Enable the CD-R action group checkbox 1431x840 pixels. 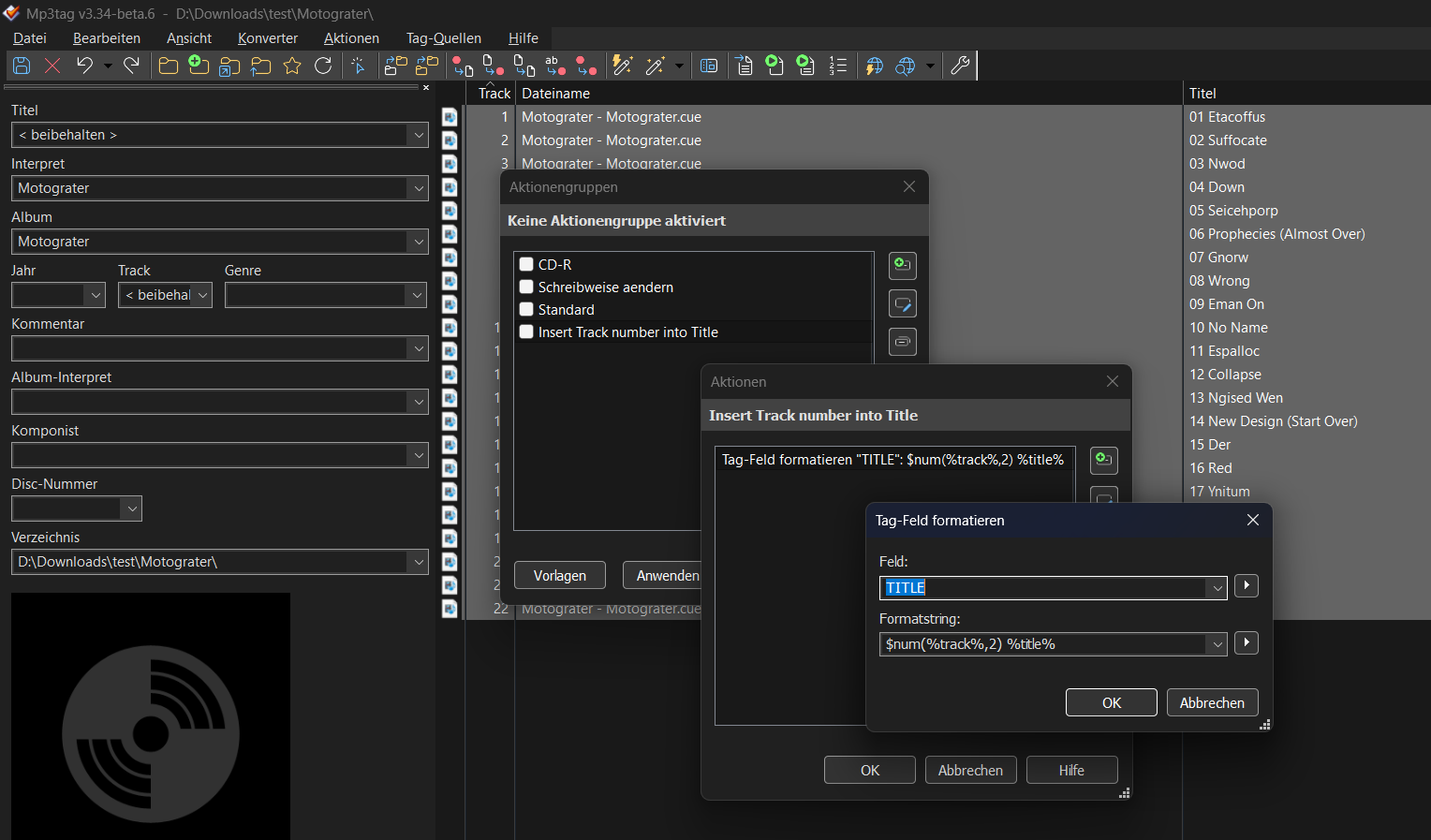[x=526, y=264]
